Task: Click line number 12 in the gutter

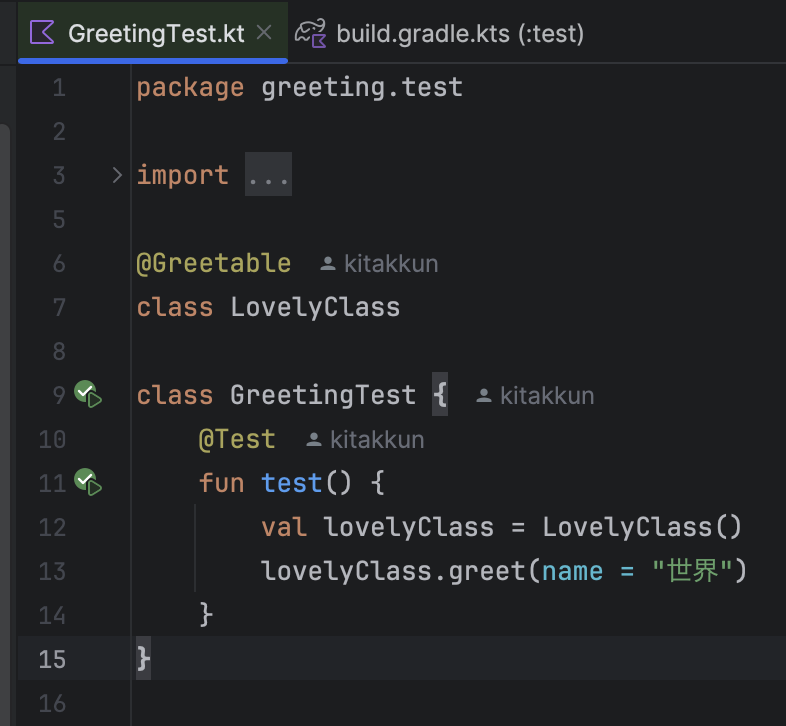Action: coord(52,527)
